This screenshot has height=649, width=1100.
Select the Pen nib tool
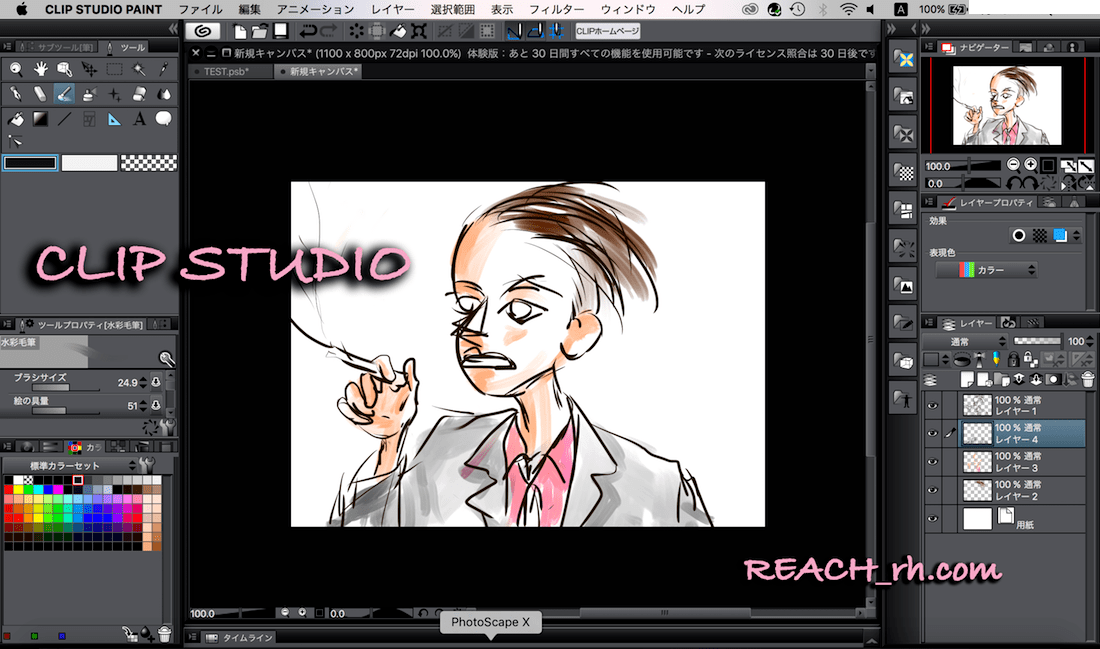pyautogui.click(x=15, y=94)
